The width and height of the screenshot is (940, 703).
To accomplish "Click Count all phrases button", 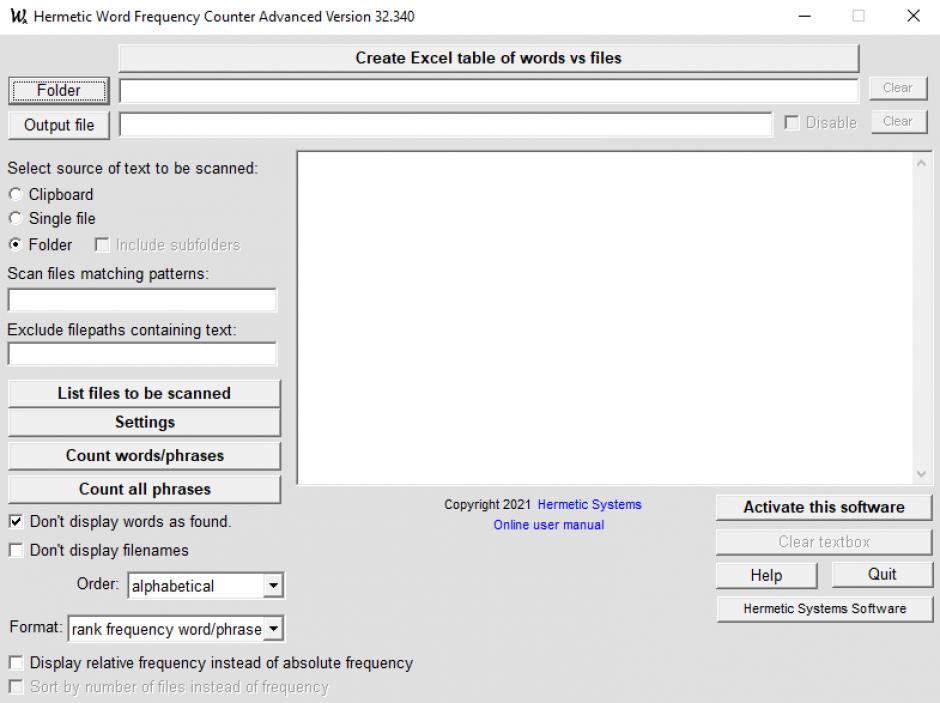I will (x=144, y=489).
